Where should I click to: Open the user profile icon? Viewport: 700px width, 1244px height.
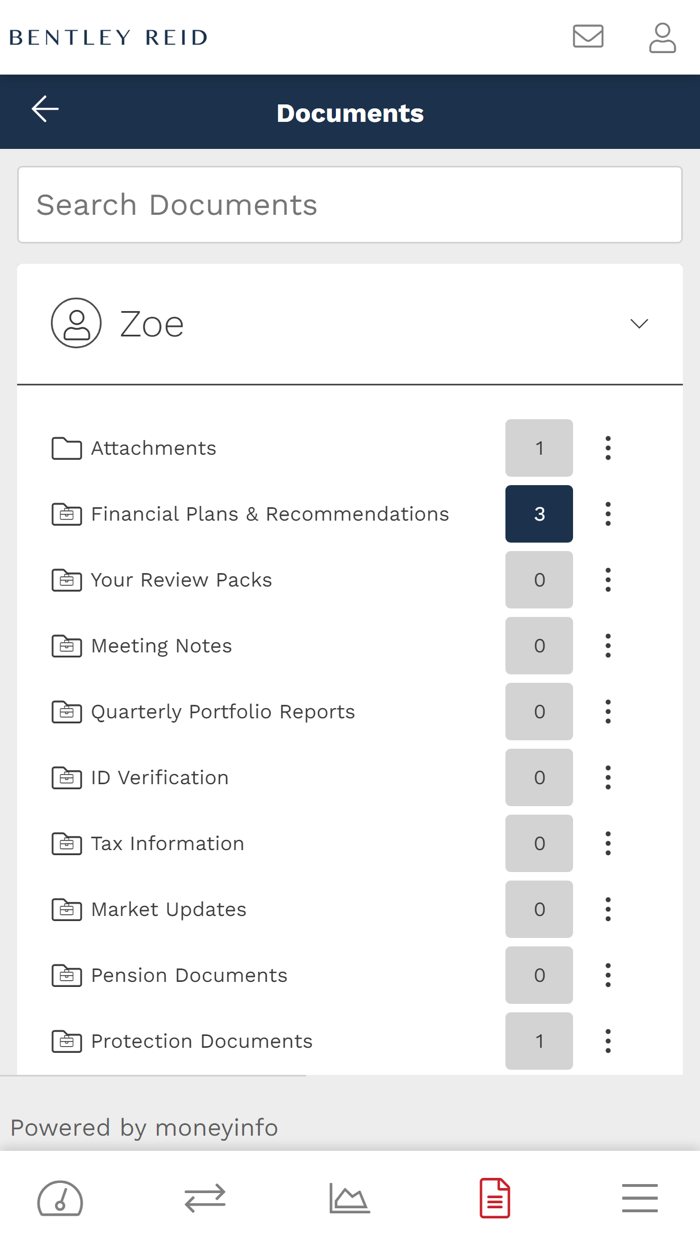point(662,37)
